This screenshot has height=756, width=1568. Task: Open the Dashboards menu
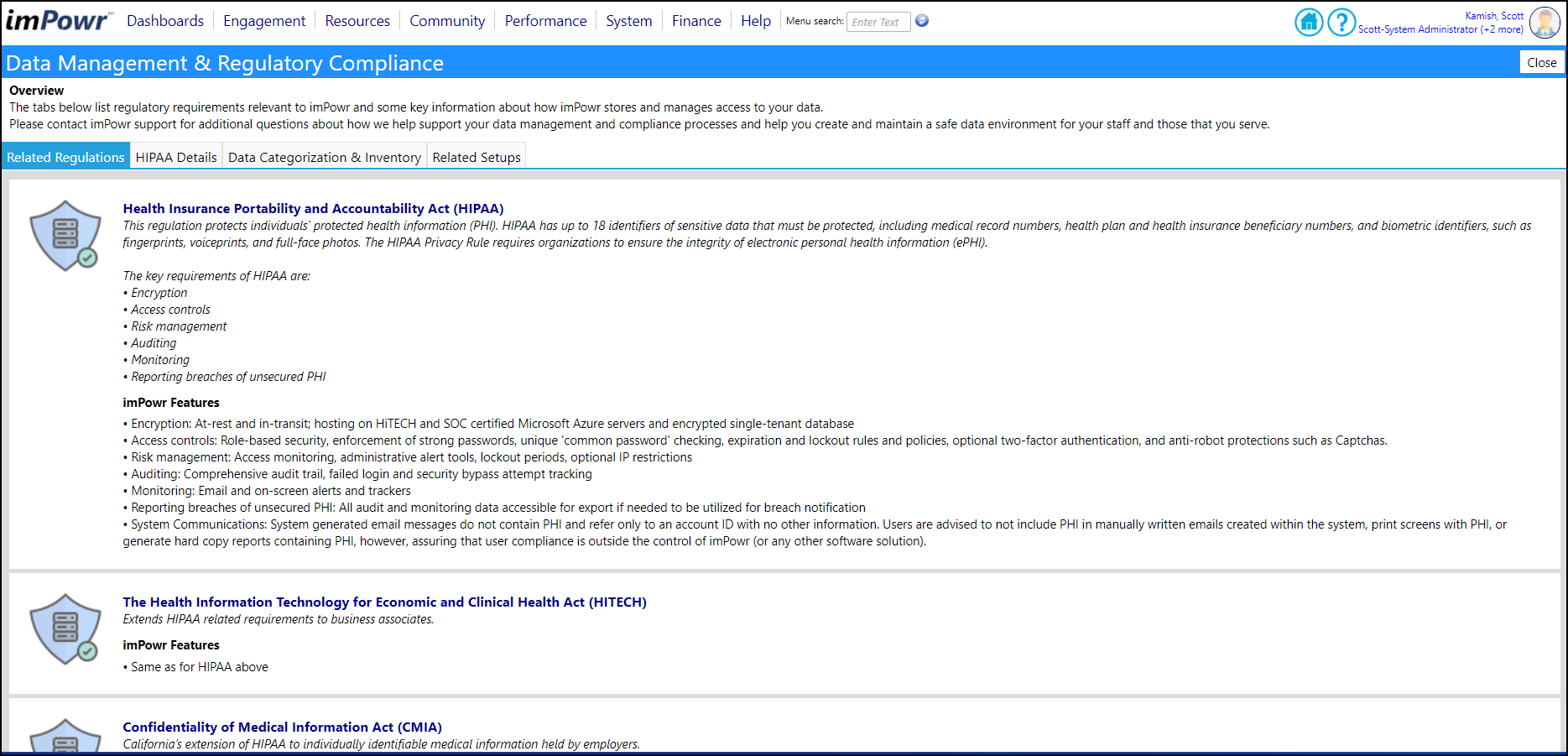point(165,21)
